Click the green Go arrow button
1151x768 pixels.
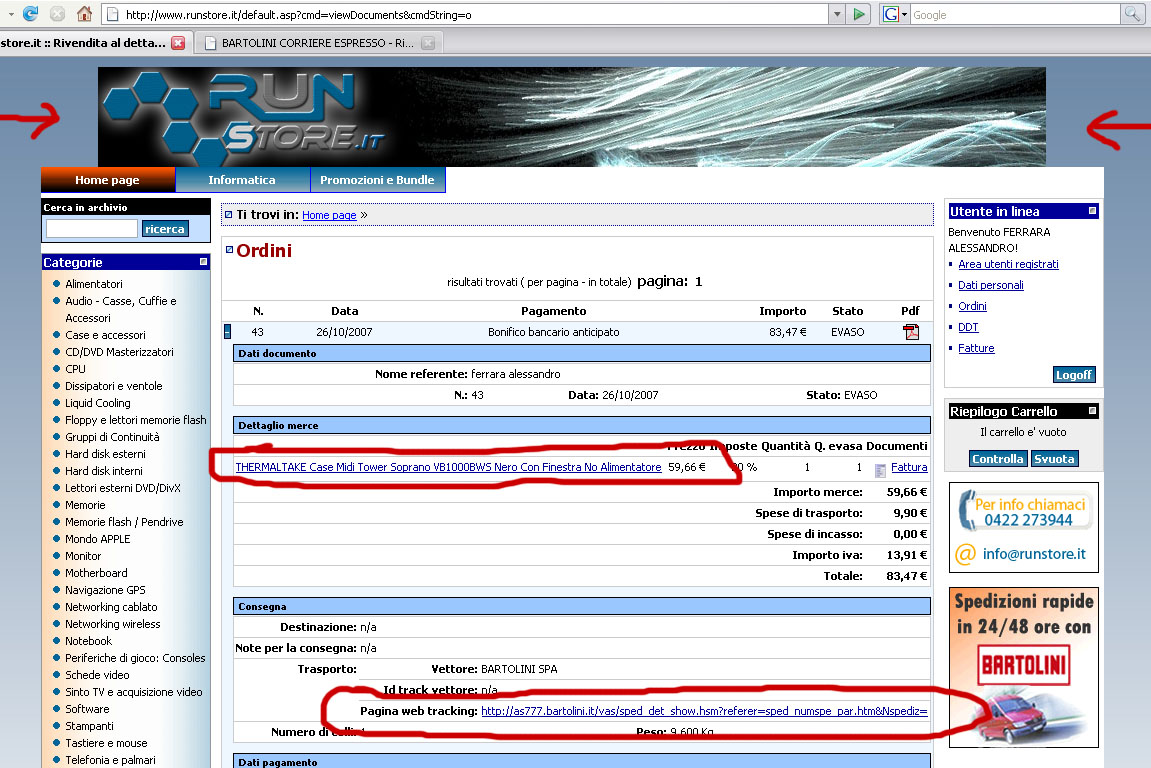[859, 14]
